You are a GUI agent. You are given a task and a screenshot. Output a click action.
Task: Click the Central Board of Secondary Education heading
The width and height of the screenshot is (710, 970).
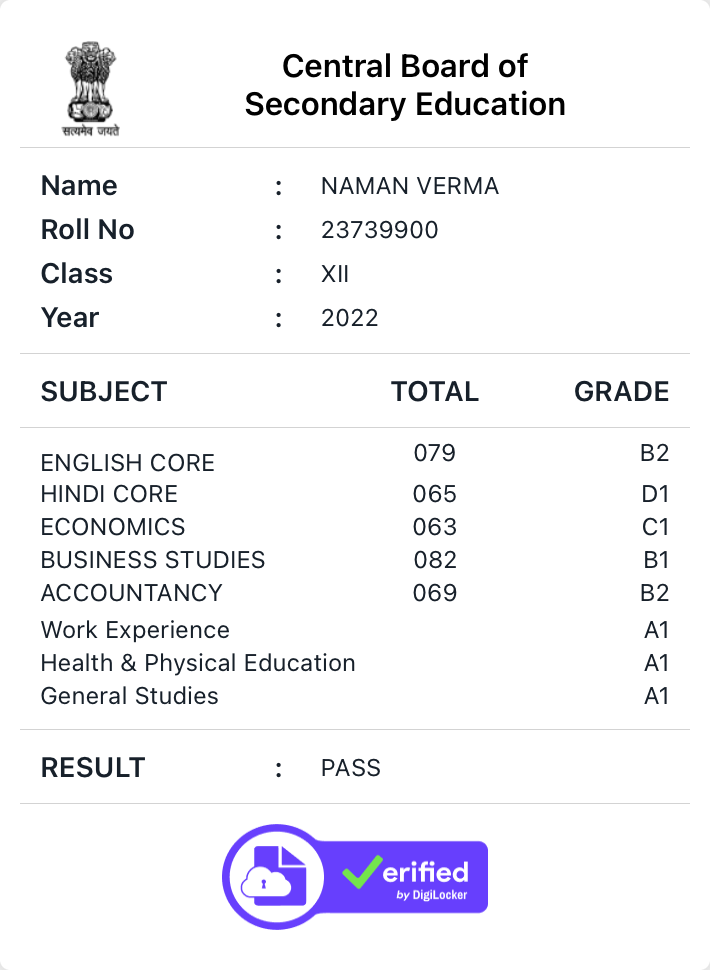click(405, 85)
